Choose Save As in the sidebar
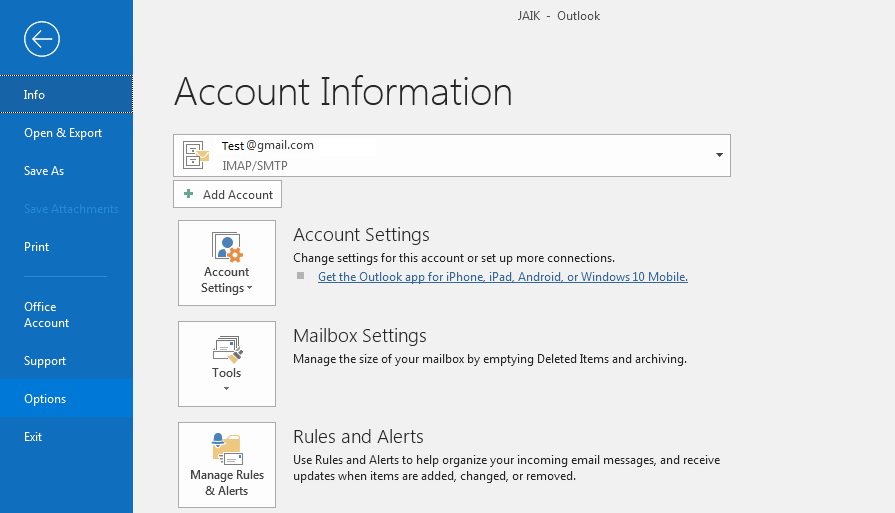Image resolution: width=895 pixels, height=513 pixels. 66,171
